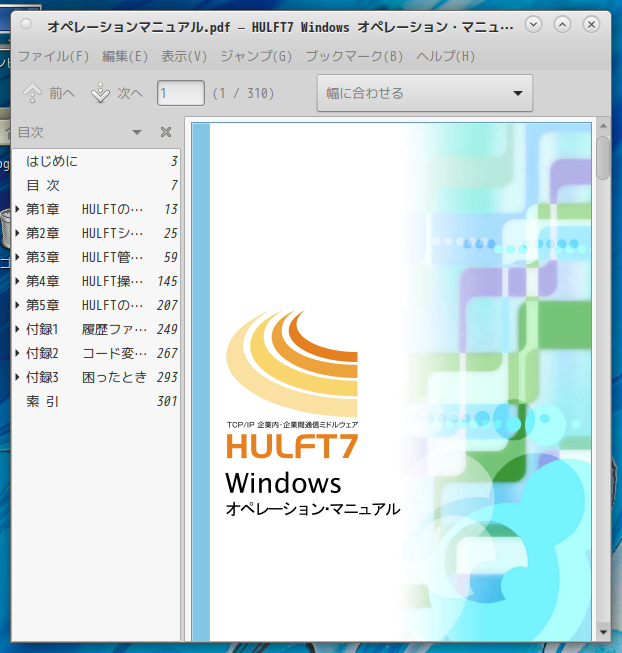The width and height of the screenshot is (622, 653).
Task: Select the はじめに contents entry
Action: coord(96,161)
